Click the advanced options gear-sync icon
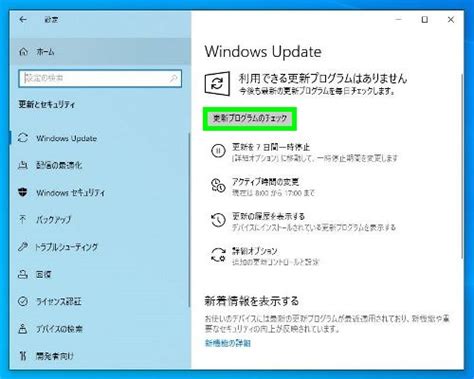The image size is (474, 379). point(218,255)
